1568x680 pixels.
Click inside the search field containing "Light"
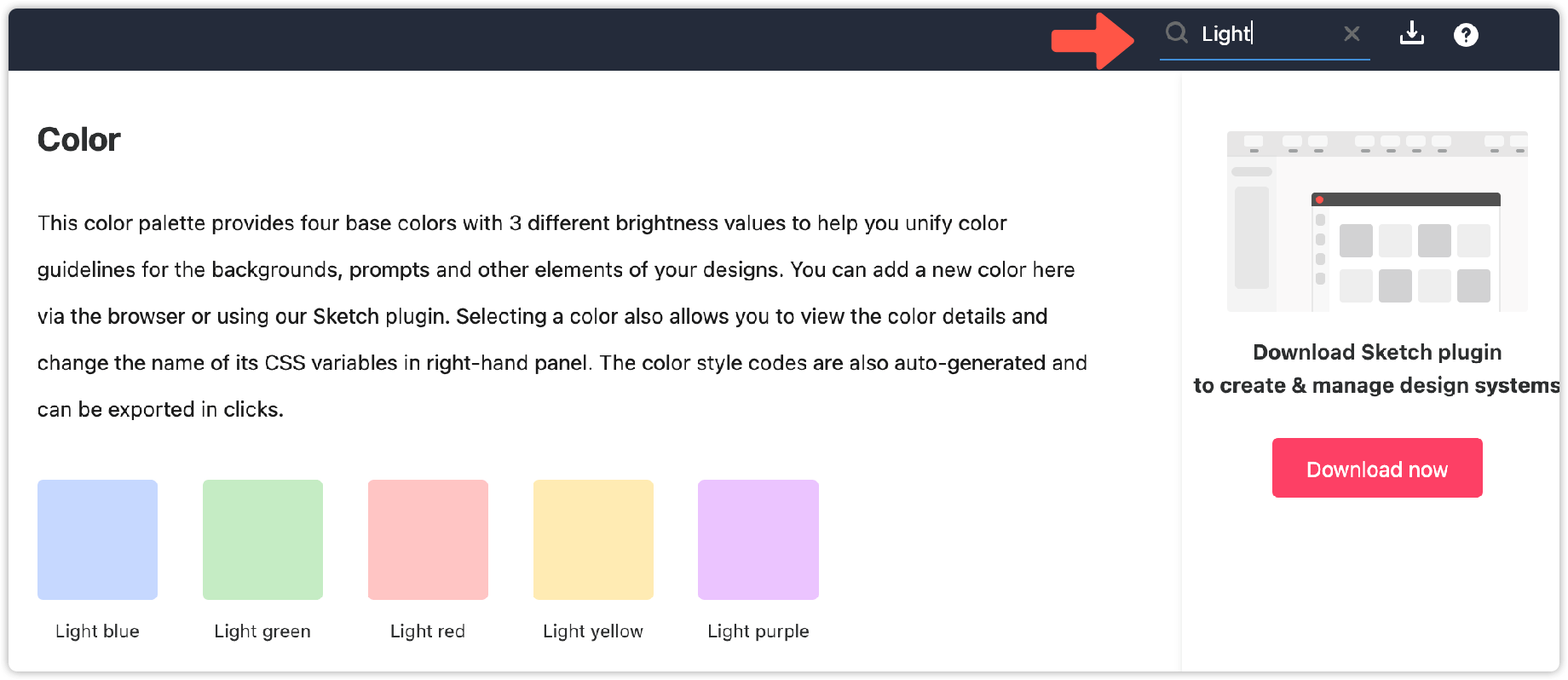(1265, 34)
